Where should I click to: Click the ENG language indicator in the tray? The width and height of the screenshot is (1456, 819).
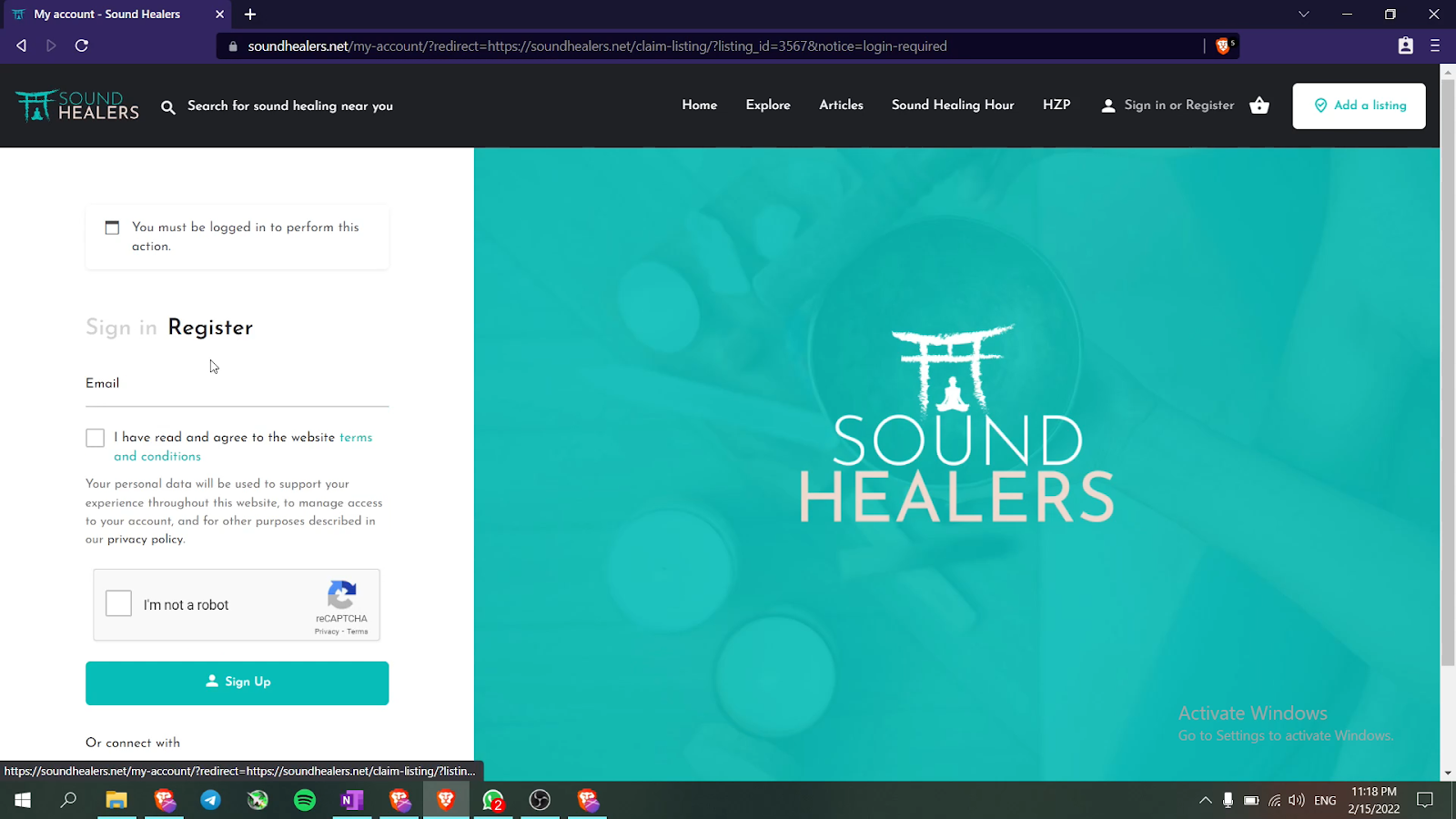pos(1326,801)
